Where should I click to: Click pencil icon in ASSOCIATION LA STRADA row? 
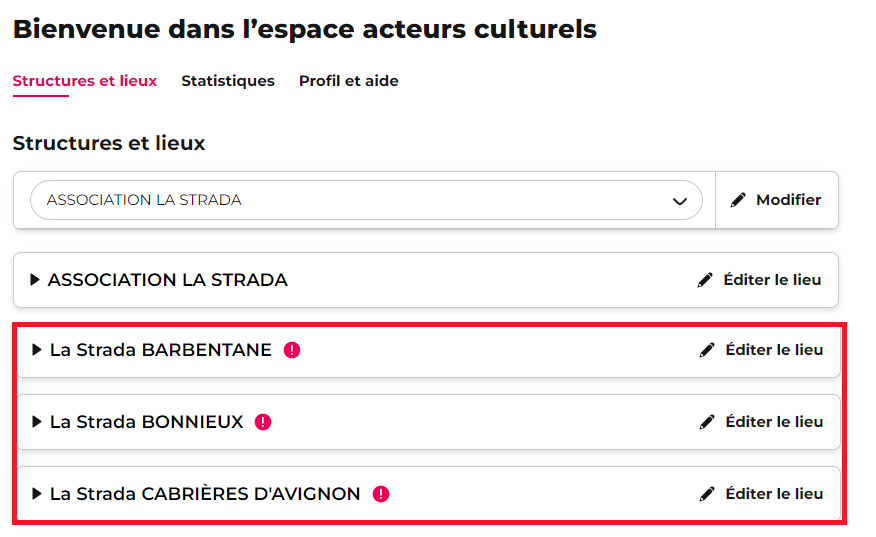pos(705,280)
